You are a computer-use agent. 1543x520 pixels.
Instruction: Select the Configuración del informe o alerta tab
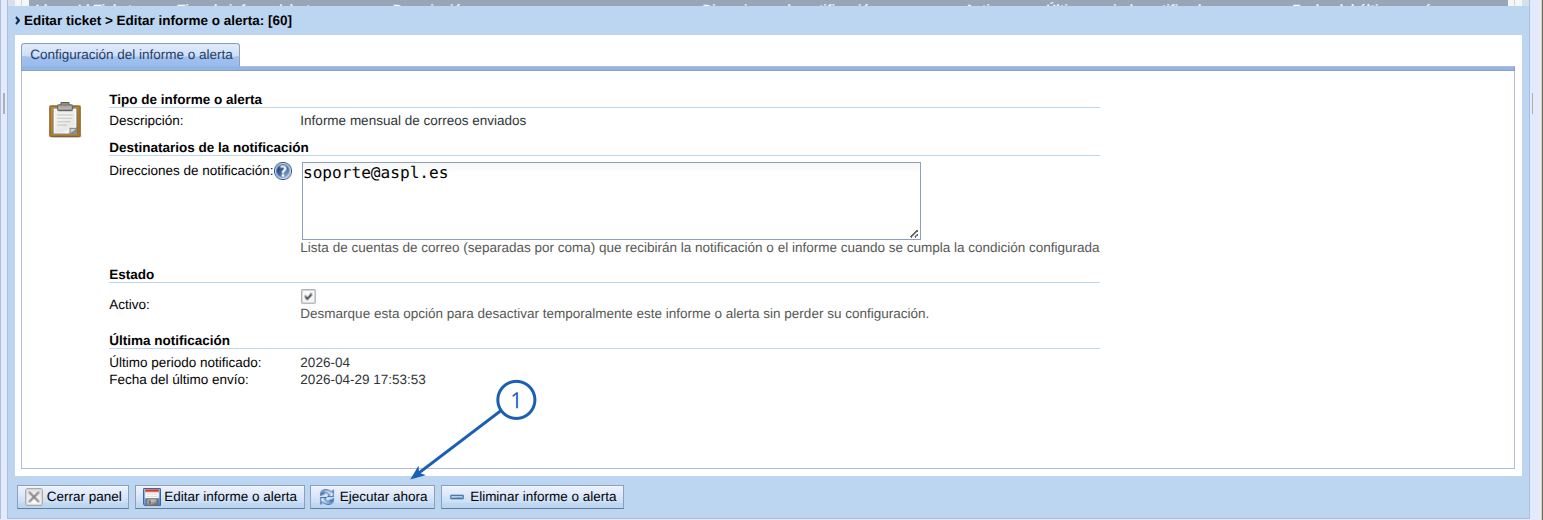pos(131,55)
